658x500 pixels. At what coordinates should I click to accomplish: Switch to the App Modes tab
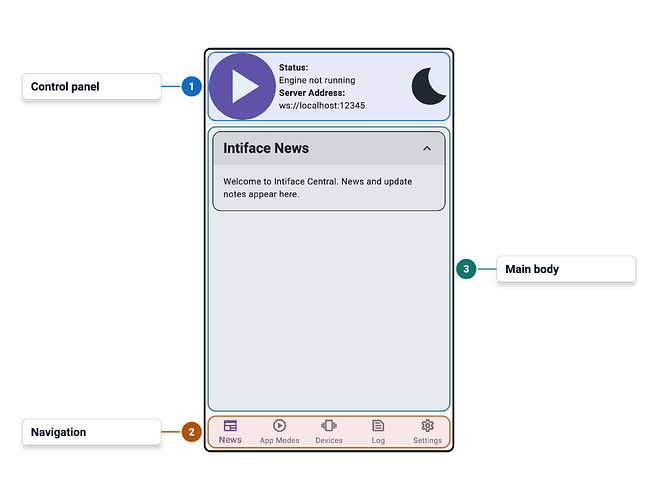tap(279, 432)
